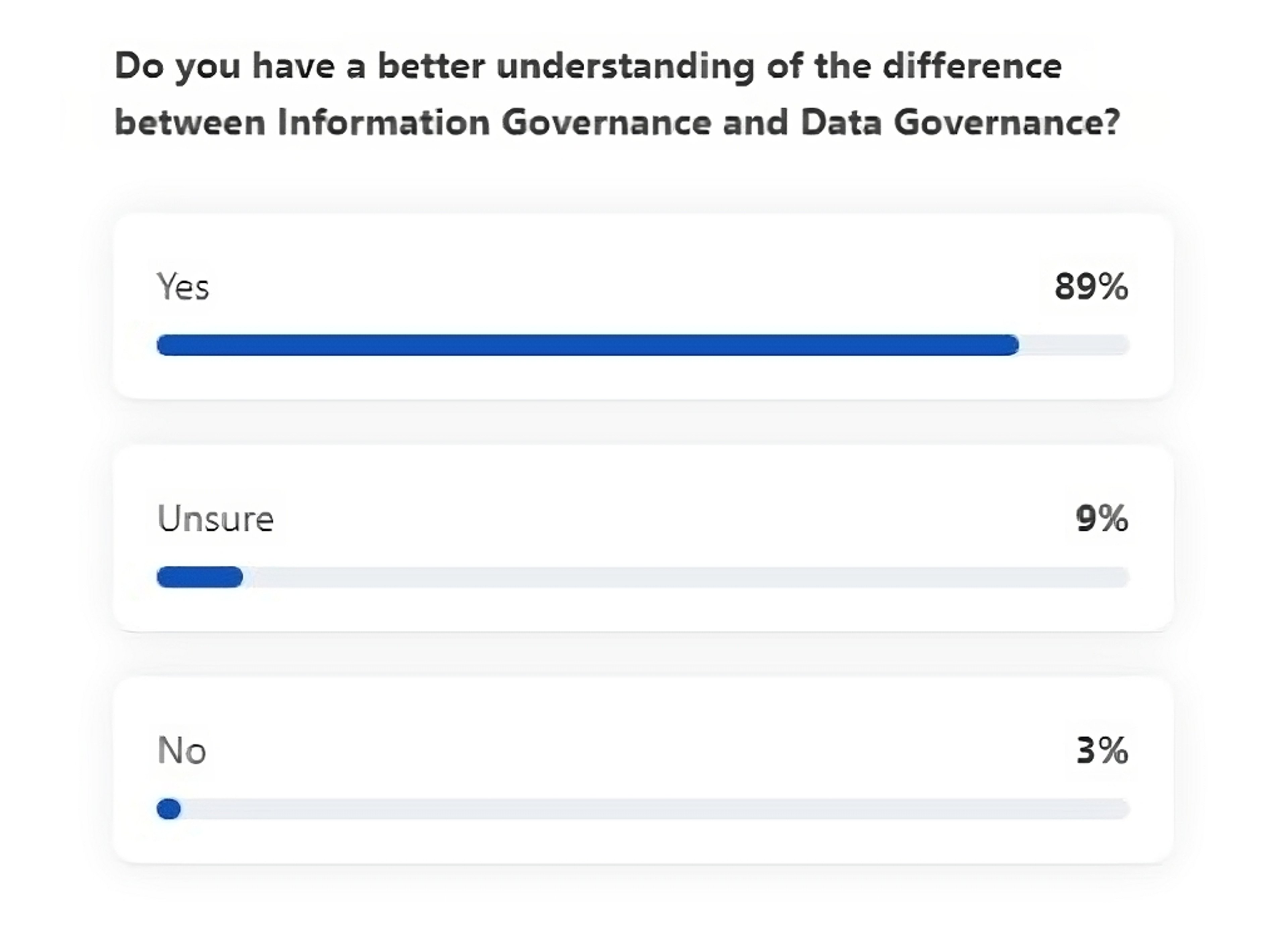Select the "Unsure" poll option label
The image size is (1288, 927).
pyautogui.click(x=215, y=519)
